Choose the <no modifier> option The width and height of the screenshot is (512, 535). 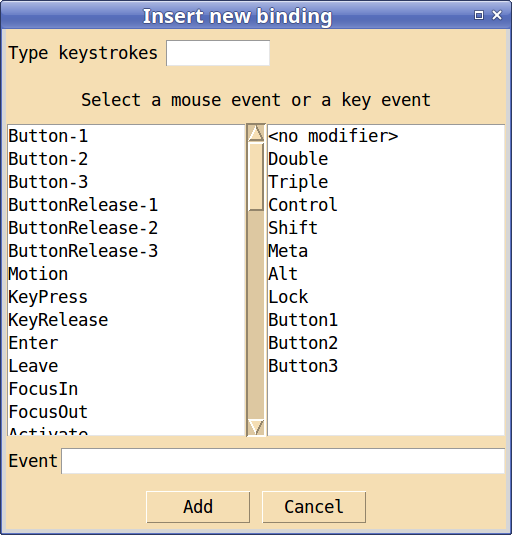386,136
